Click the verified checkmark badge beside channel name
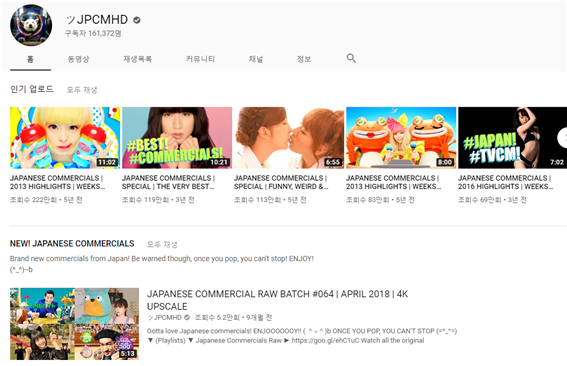This screenshot has height=366, width=567. 137,20
